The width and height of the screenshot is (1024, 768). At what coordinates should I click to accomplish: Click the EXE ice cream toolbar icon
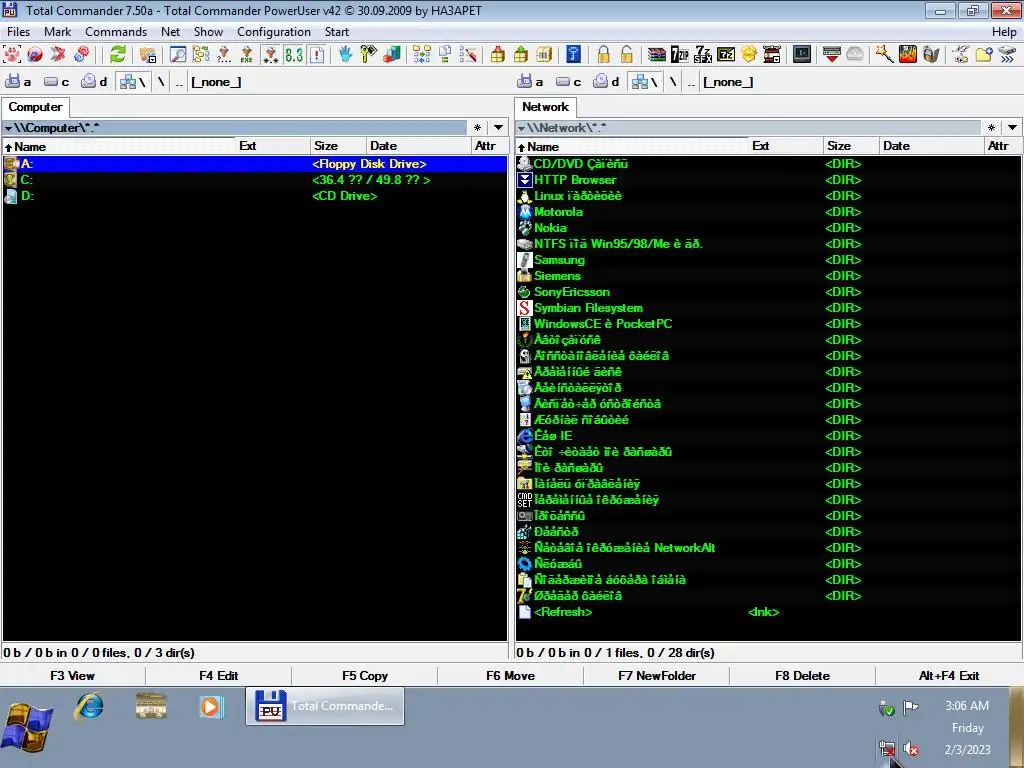pos(247,55)
